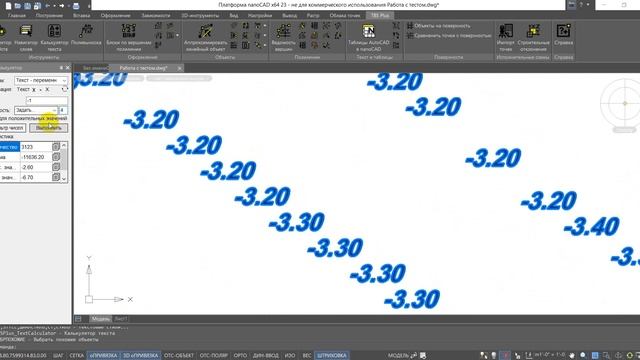Viewport: 640px width, 360px height.
Task: Toggle ДИН-ВВОД dynamic input in status bar
Action: point(266,356)
